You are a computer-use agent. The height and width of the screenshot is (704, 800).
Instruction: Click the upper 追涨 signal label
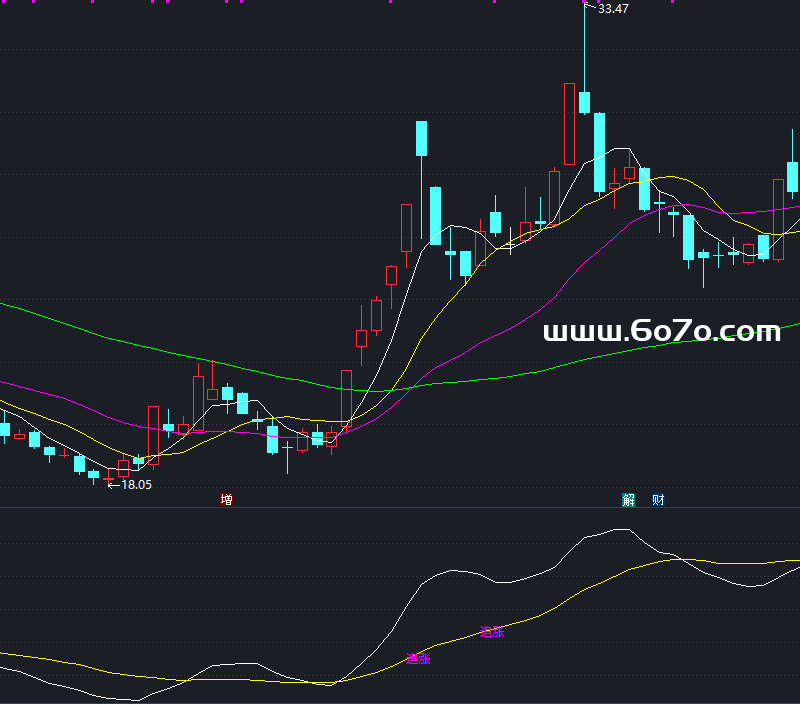pos(492,632)
